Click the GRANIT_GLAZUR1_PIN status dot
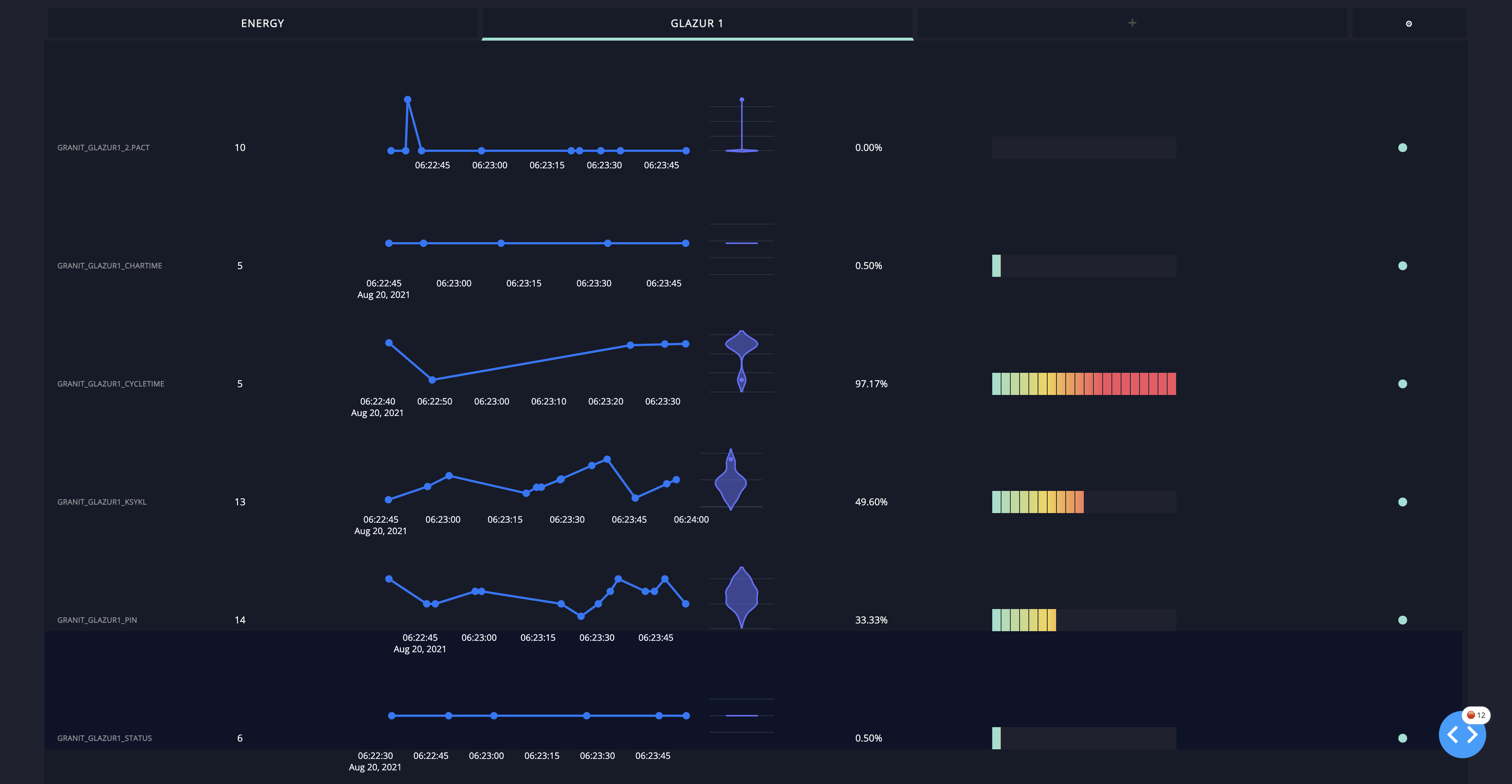The width and height of the screenshot is (1512, 784). [1402, 620]
